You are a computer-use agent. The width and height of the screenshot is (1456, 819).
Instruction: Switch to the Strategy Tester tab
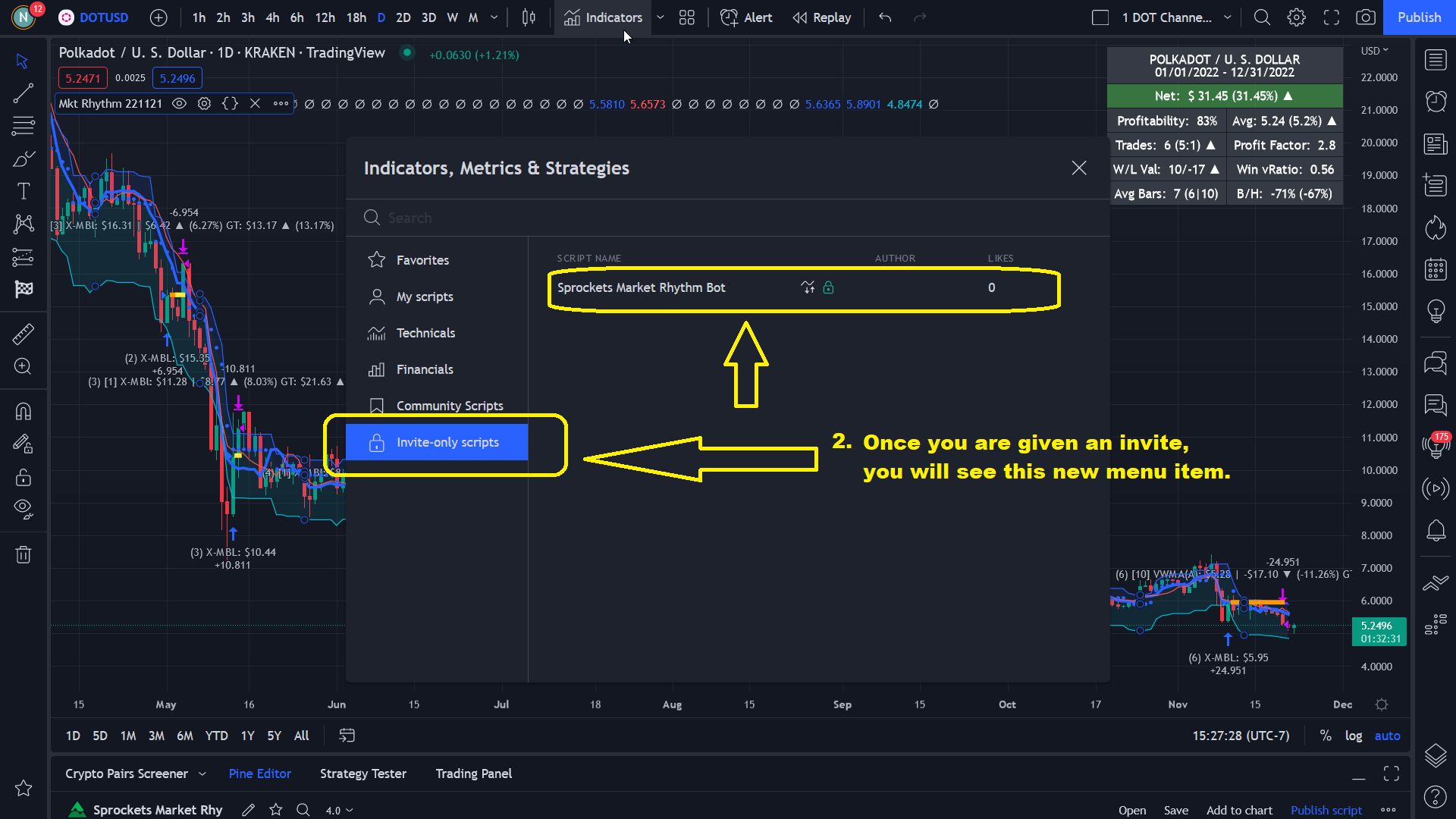(x=362, y=773)
